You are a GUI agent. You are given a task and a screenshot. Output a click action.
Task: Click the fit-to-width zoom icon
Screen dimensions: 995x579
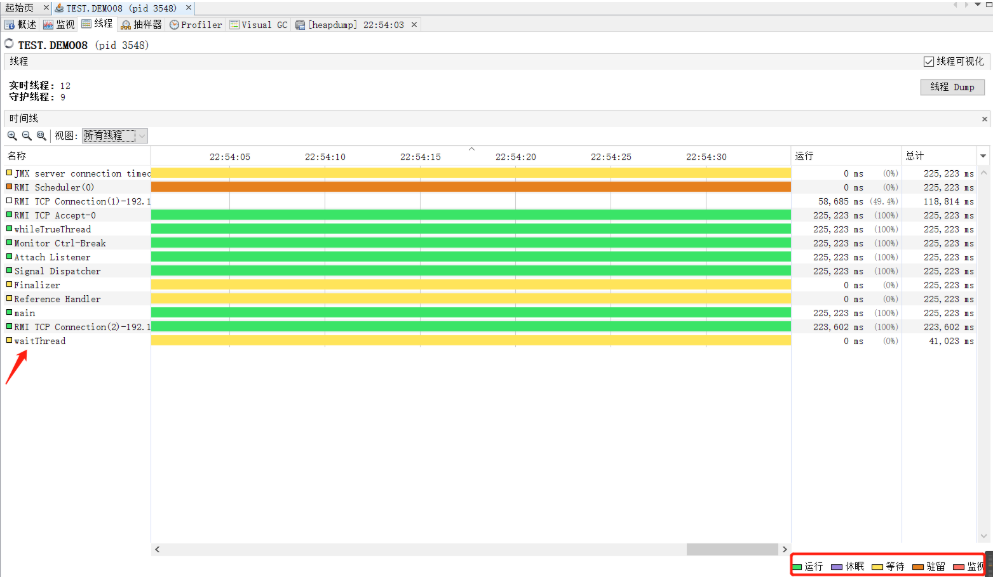pyautogui.click(x=41, y=136)
